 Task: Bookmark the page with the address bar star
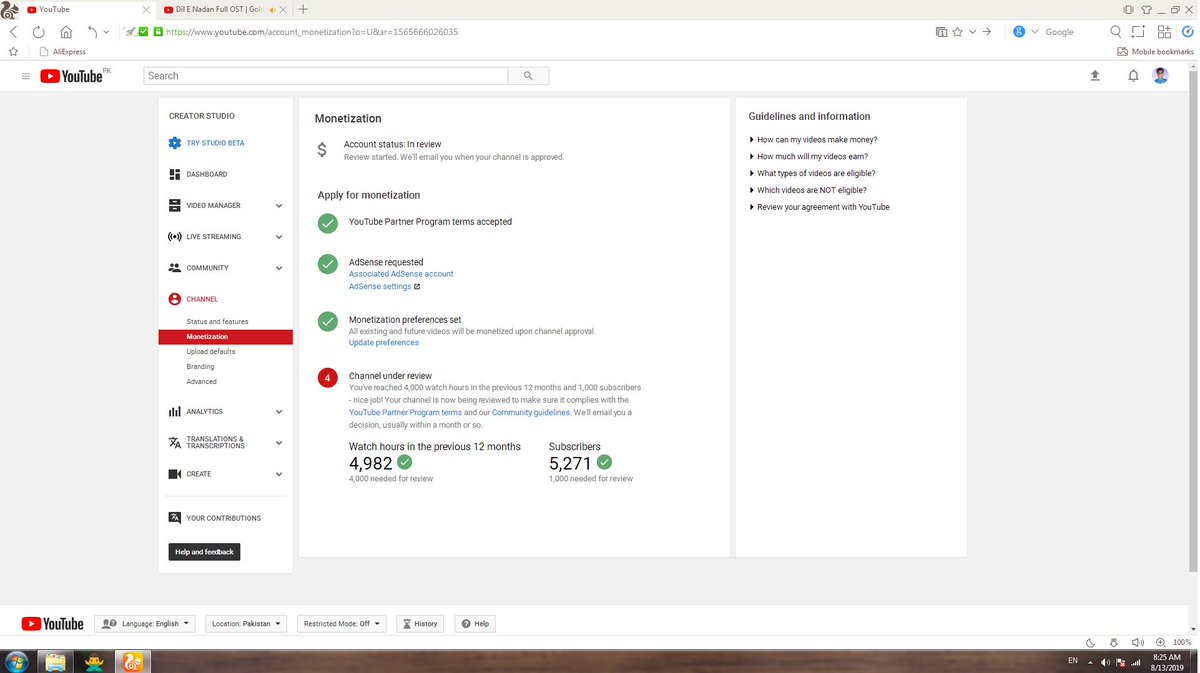coord(958,32)
